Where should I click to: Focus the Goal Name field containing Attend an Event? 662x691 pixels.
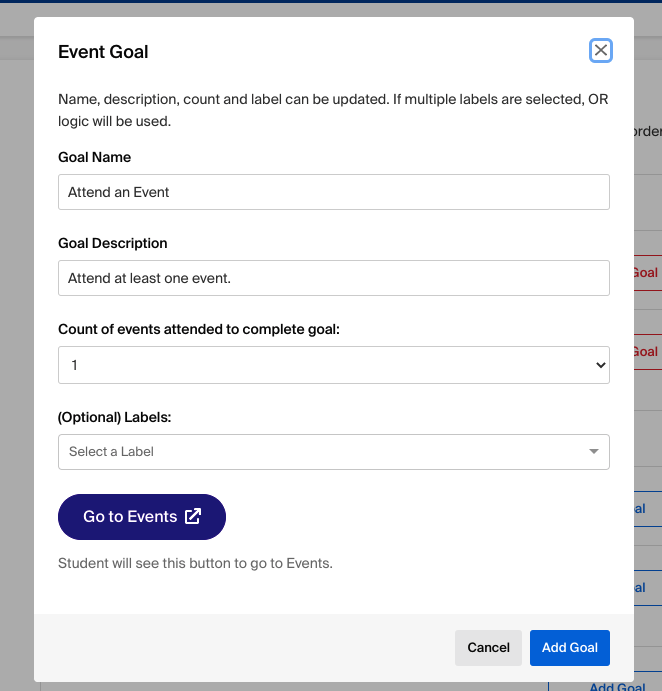coord(334,192)
